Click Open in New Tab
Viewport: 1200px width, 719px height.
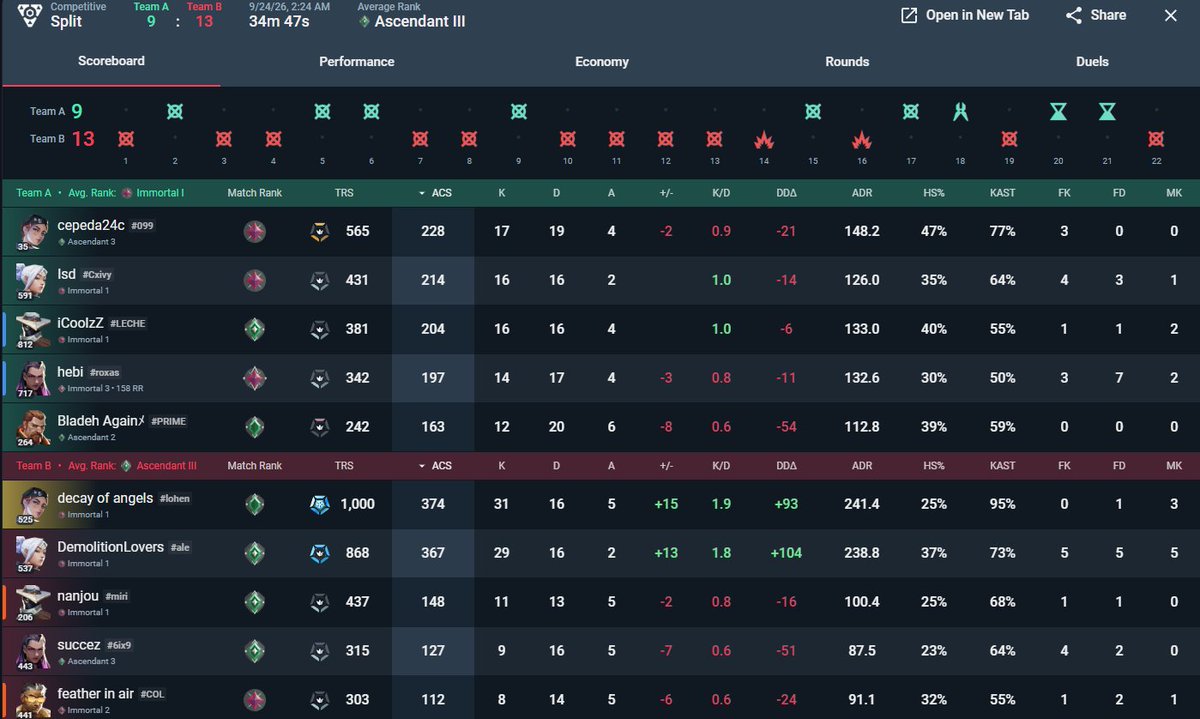[x=965, y=15]
